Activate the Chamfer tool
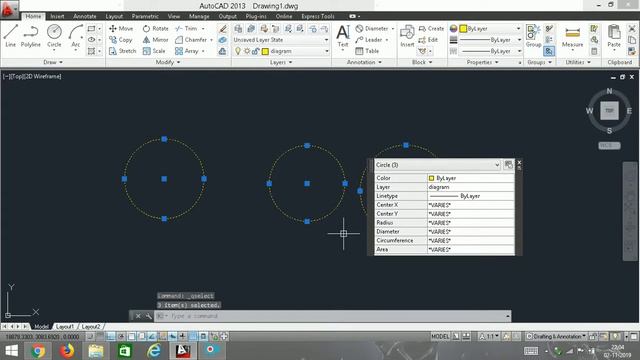Image resolution: width=640 pixels, height=360 pixels. (x=191, y=40)
